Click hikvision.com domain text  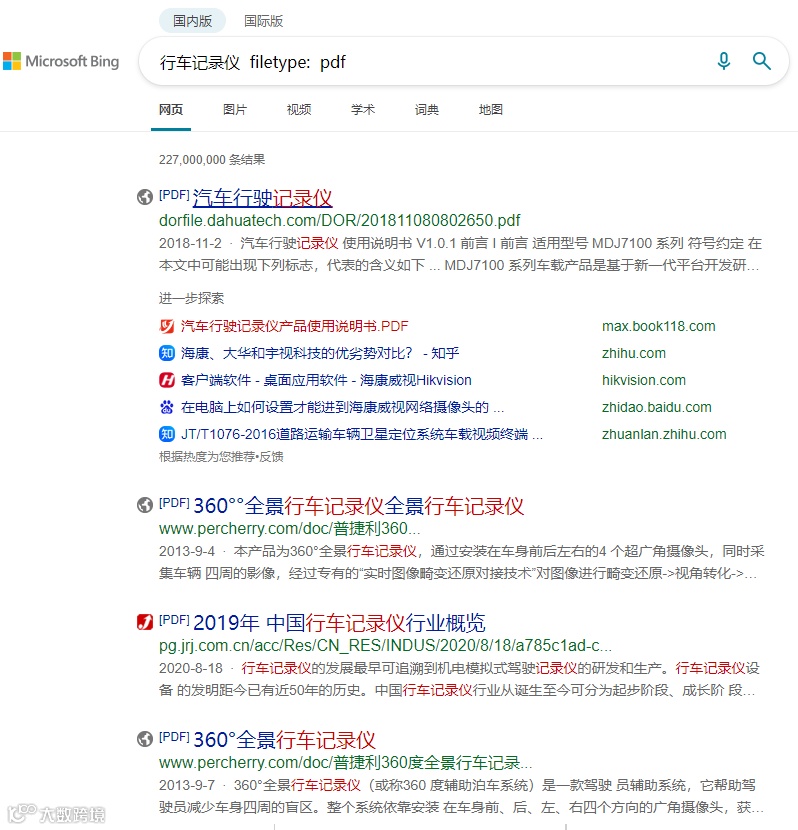point(644,380)
